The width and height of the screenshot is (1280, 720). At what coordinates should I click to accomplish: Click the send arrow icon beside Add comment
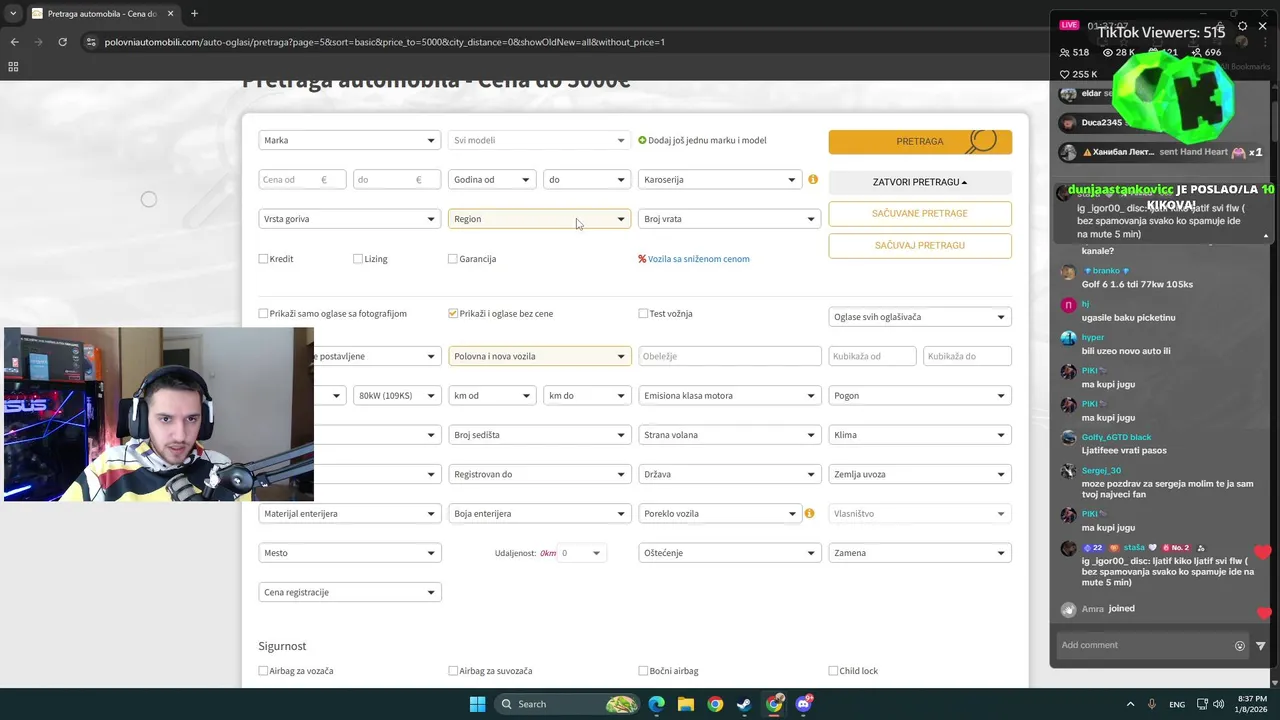coord(1260,646)
